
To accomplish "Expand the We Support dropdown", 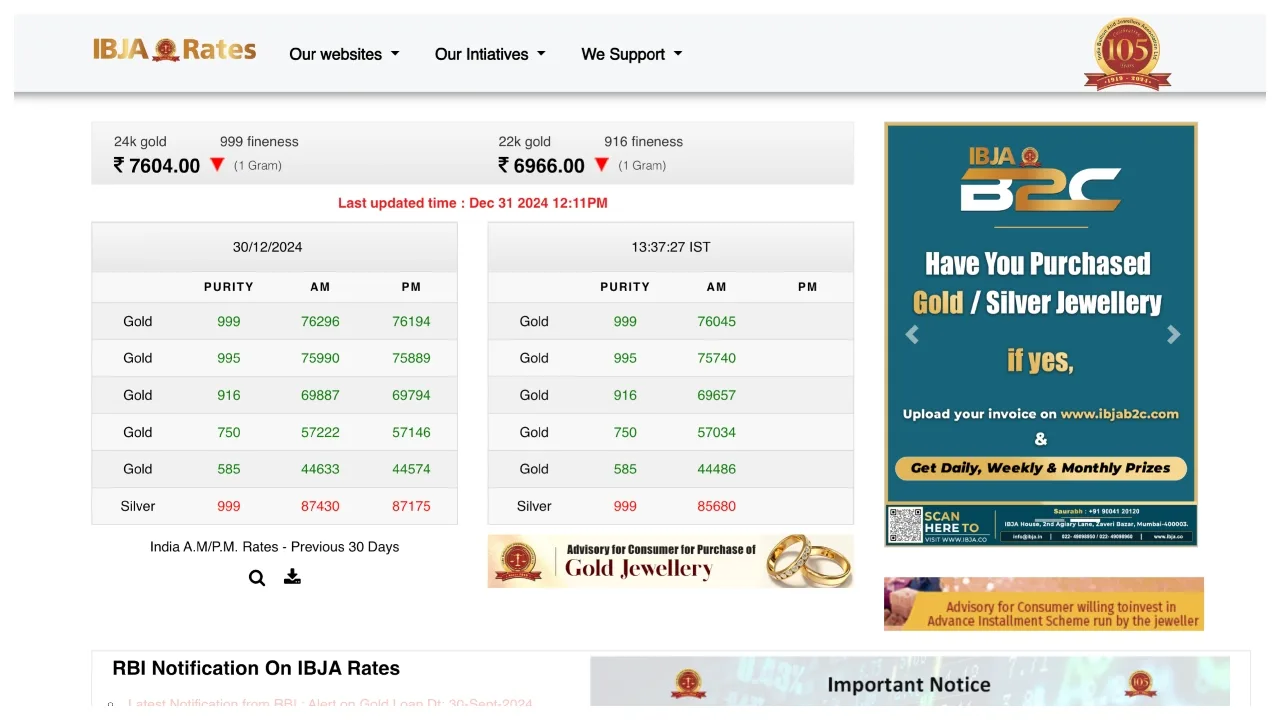I will coord(631,54).
